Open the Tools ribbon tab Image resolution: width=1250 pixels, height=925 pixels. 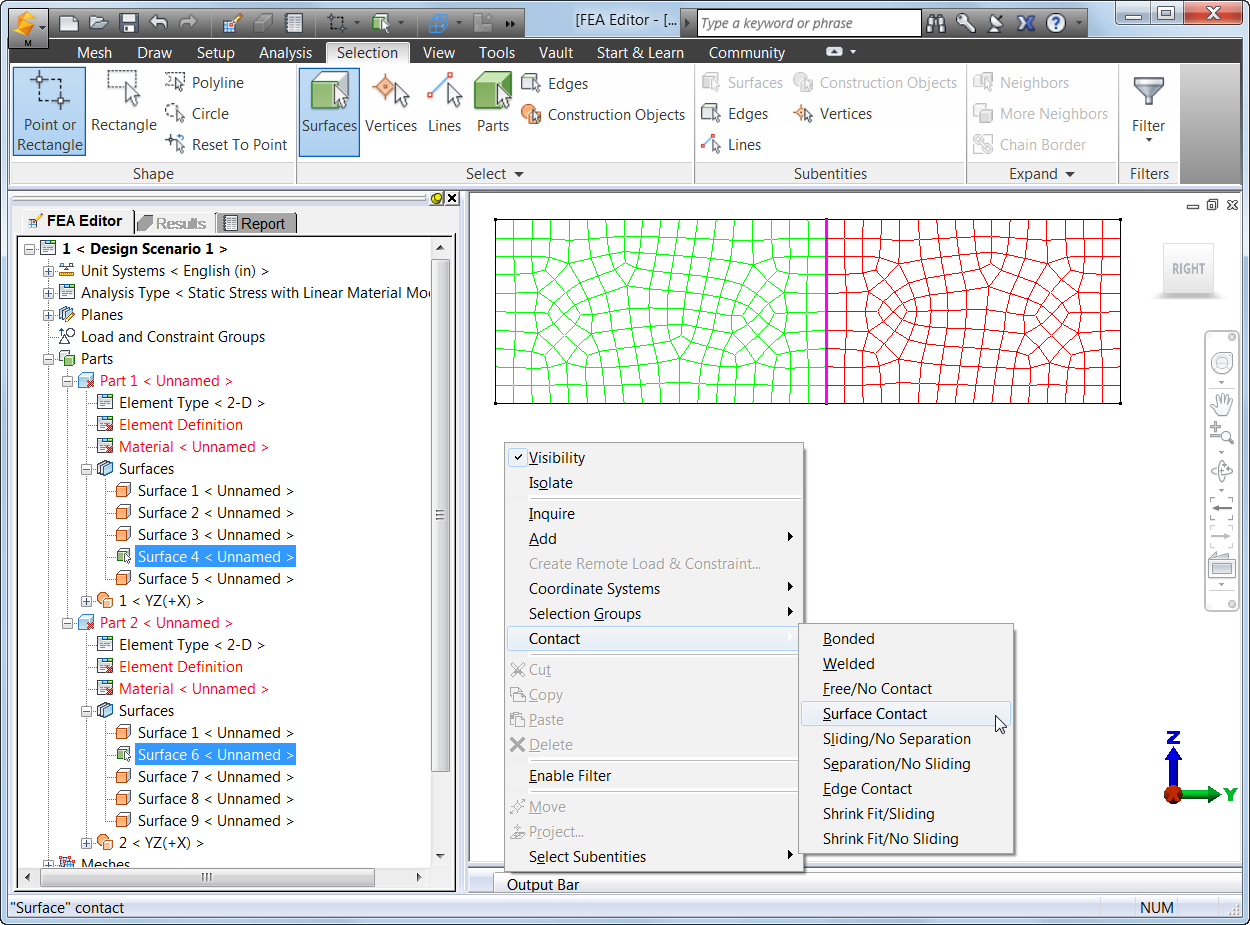tap(497, 53)
